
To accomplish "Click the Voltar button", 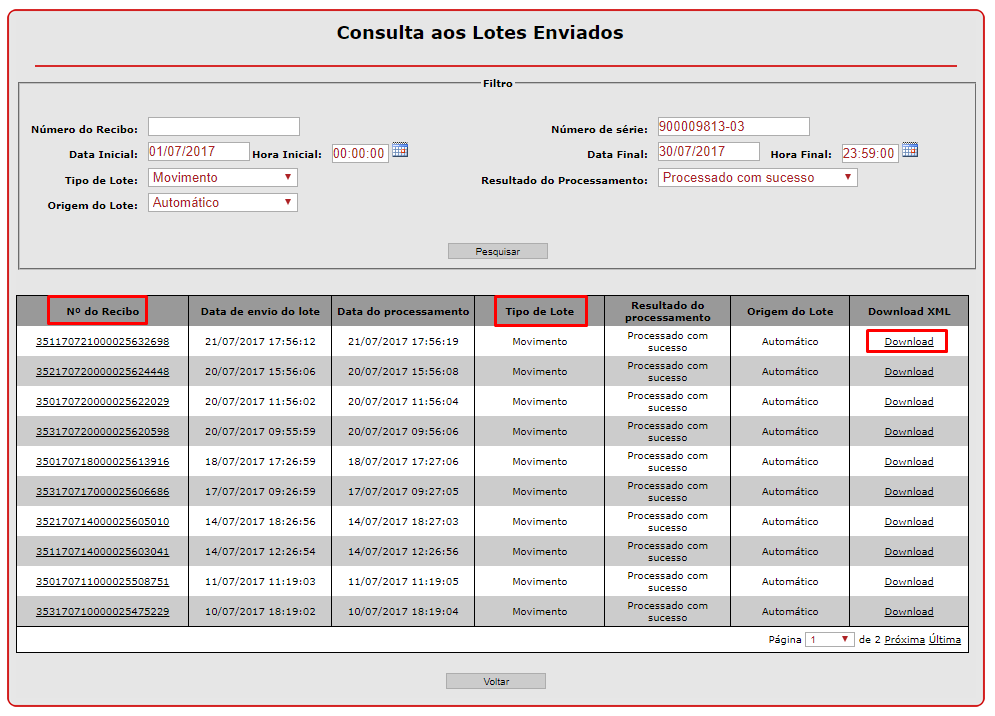I will tap(496, 681).
